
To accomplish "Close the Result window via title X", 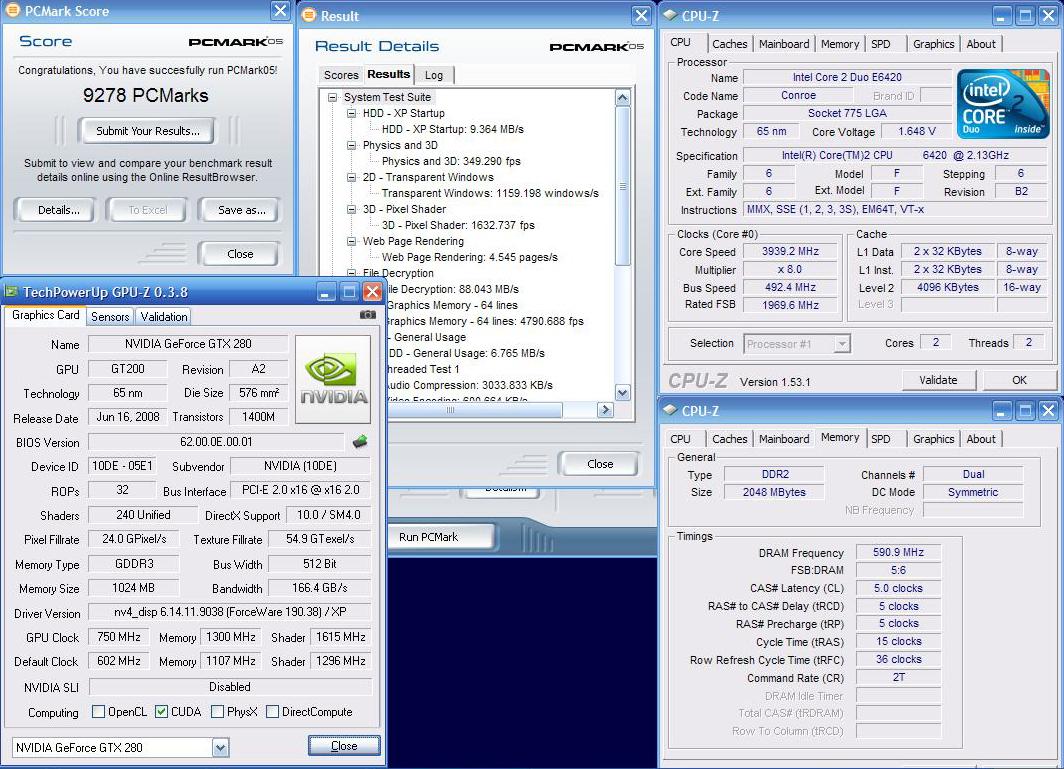I will click(641, 16).
